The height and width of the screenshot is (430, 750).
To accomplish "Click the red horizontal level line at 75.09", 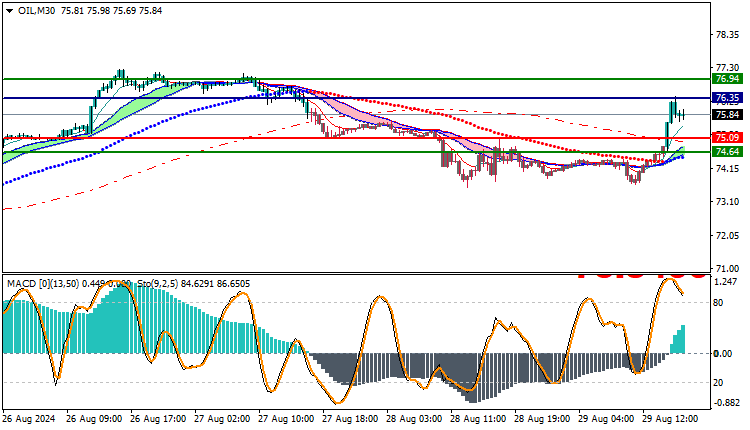I will (x=356, y=138).
